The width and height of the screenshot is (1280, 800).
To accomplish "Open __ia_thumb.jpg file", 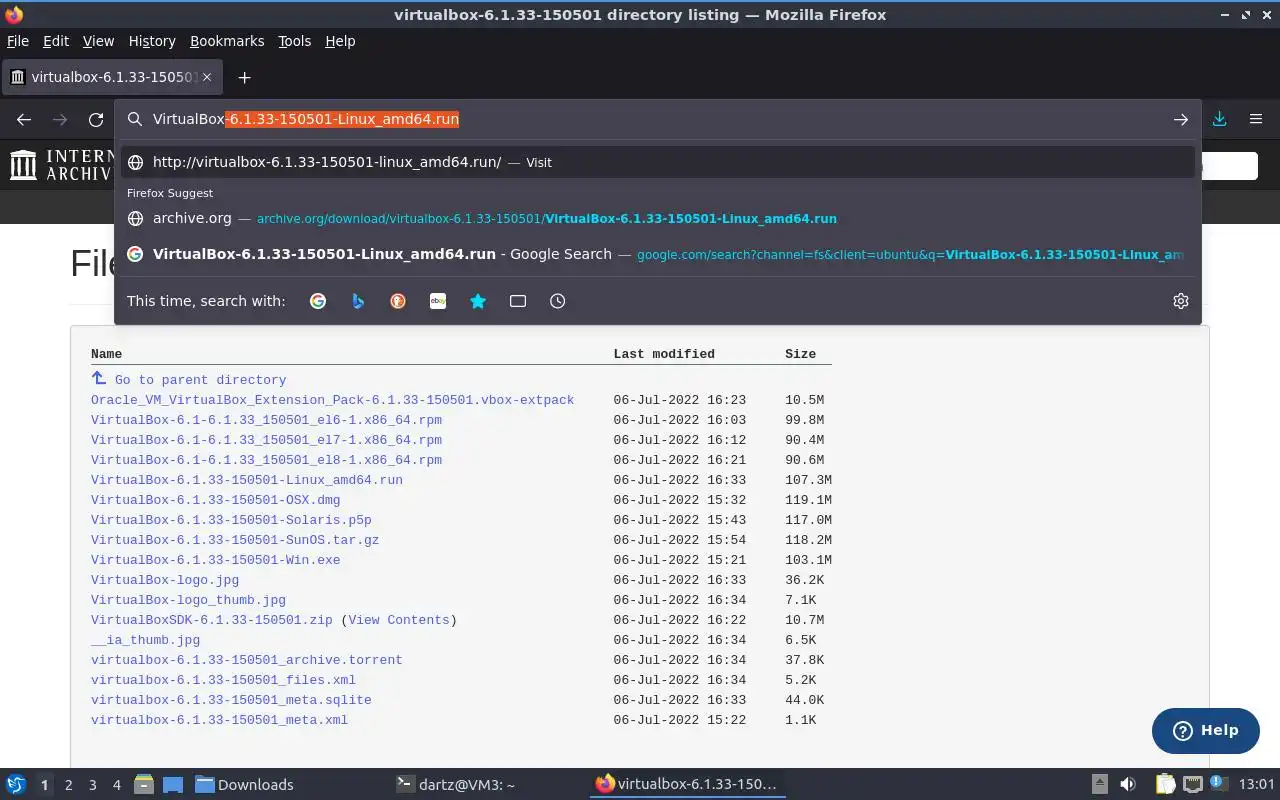I will (145, 640).
